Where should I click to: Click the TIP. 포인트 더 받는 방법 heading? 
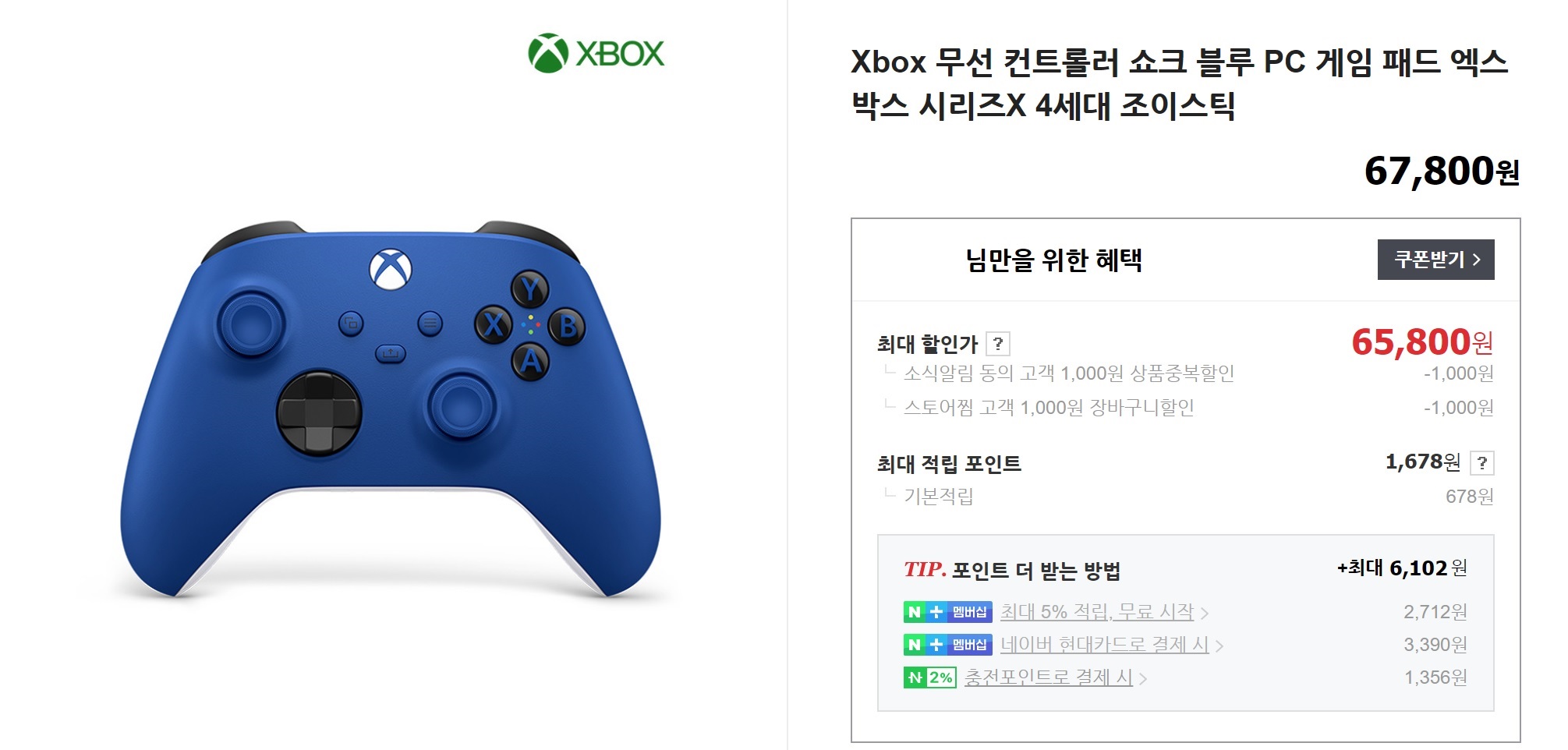point(1012,570)
